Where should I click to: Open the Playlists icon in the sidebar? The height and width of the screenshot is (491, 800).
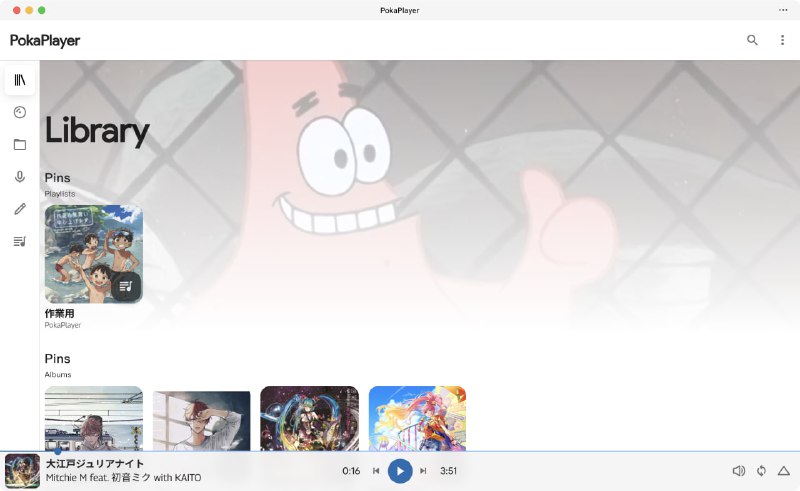pos(19,241)
